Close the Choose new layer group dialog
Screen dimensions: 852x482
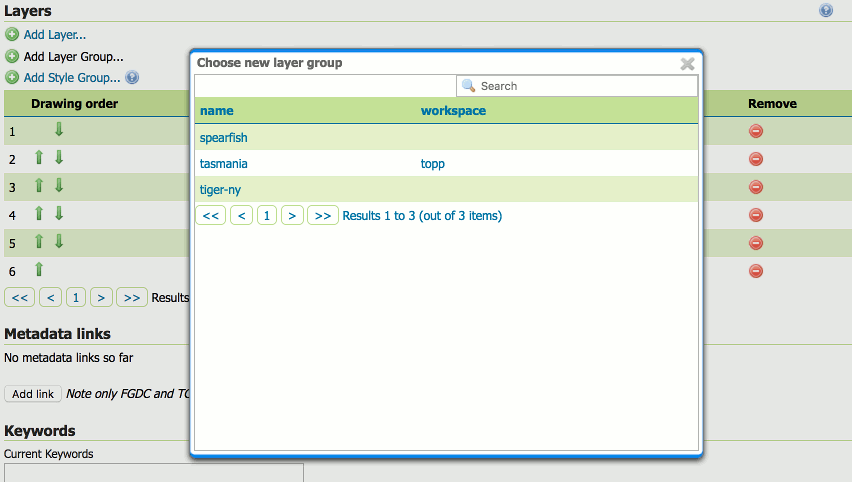point(687,64)
